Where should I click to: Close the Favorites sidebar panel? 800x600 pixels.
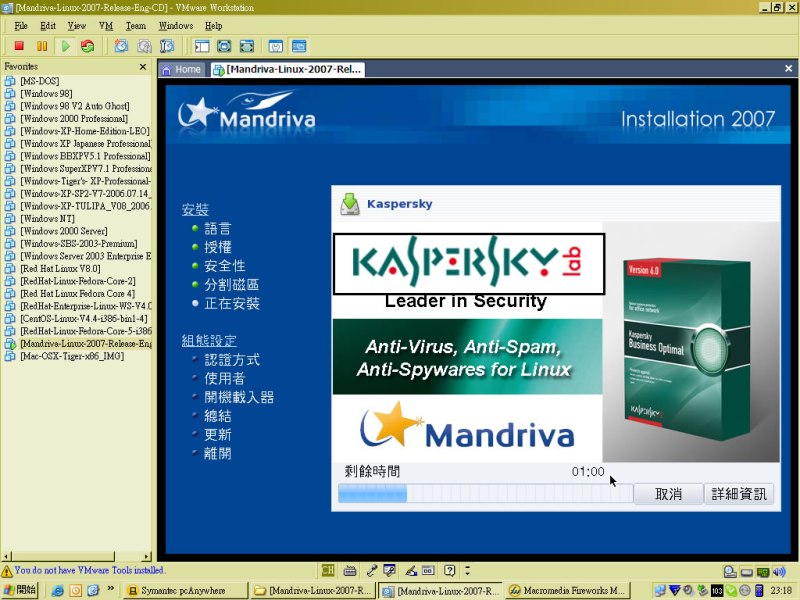(x=143, y=66)
